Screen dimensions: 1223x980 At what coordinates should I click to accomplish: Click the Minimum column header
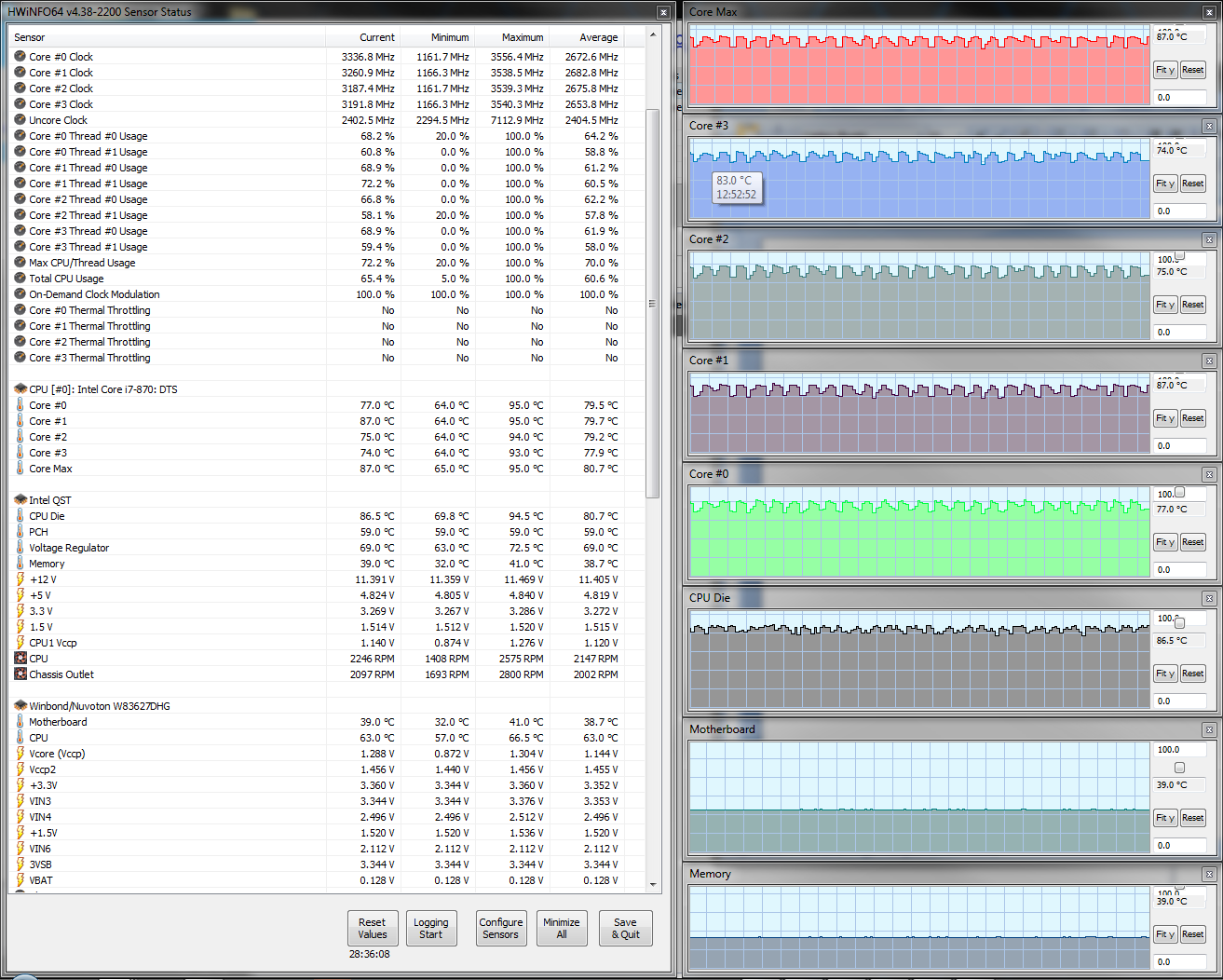tap(438, 37)
